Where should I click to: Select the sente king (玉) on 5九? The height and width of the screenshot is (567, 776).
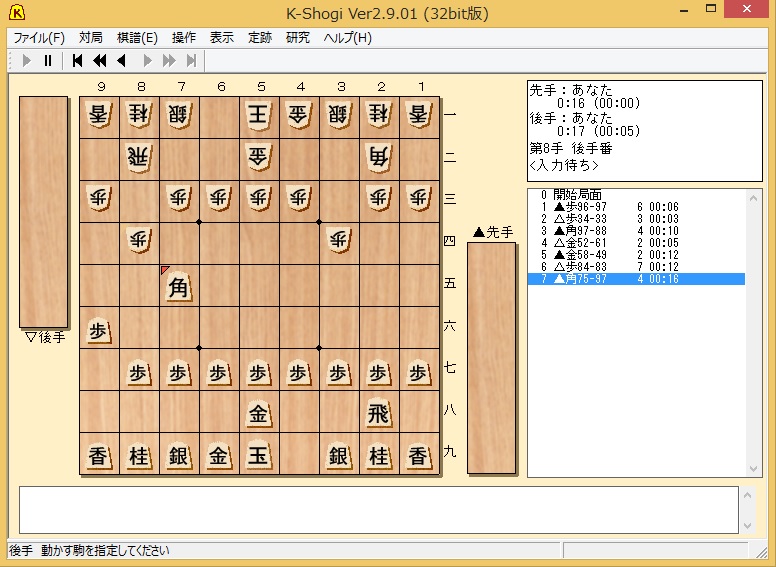pyautogui.click(x=259, y=454)
